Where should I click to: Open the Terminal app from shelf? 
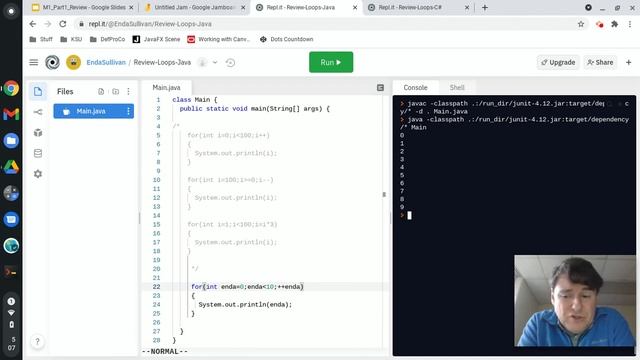click(x=11, y=272)
